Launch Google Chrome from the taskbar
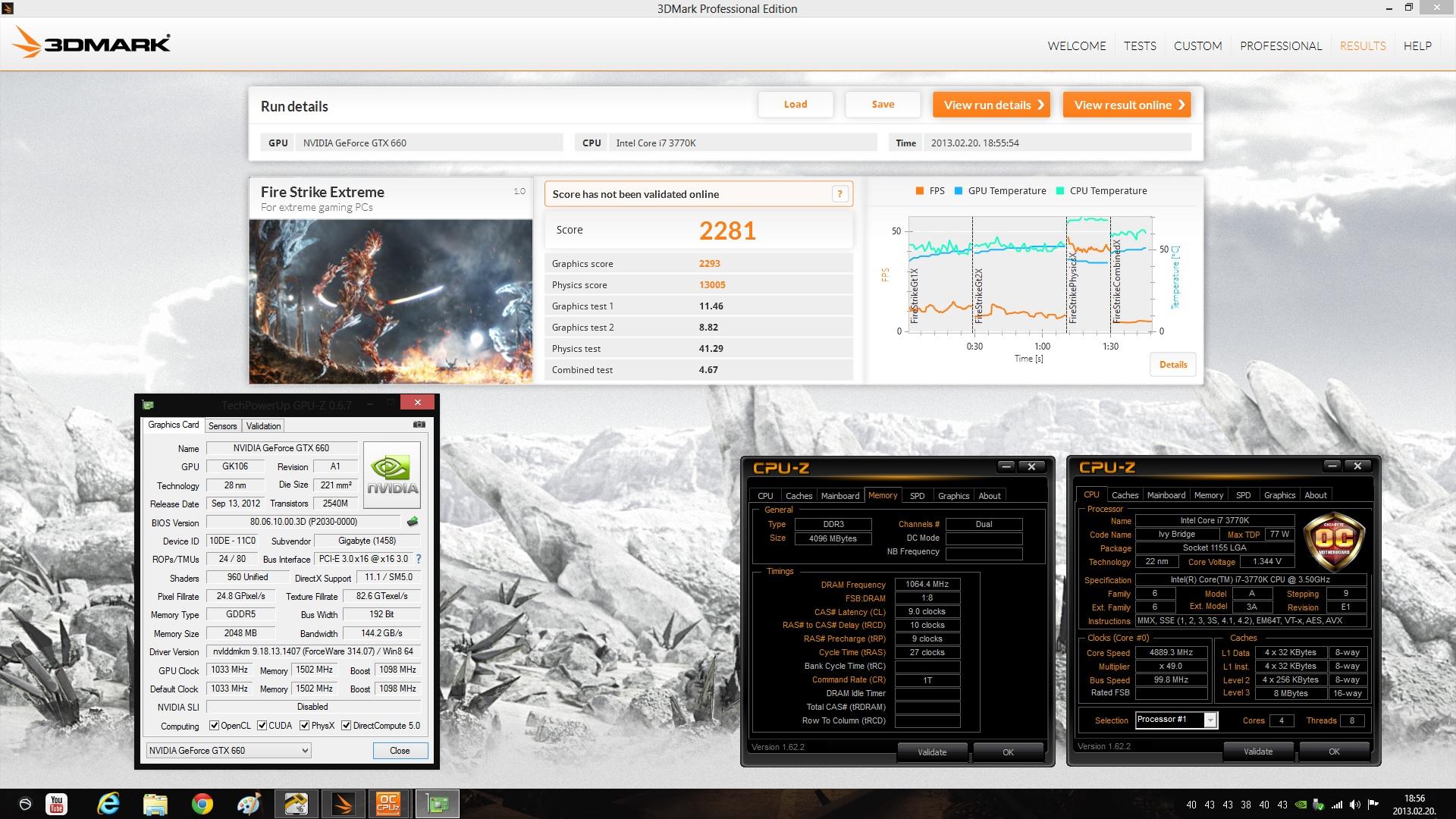The image size is (1456, 819). [202, 804]
